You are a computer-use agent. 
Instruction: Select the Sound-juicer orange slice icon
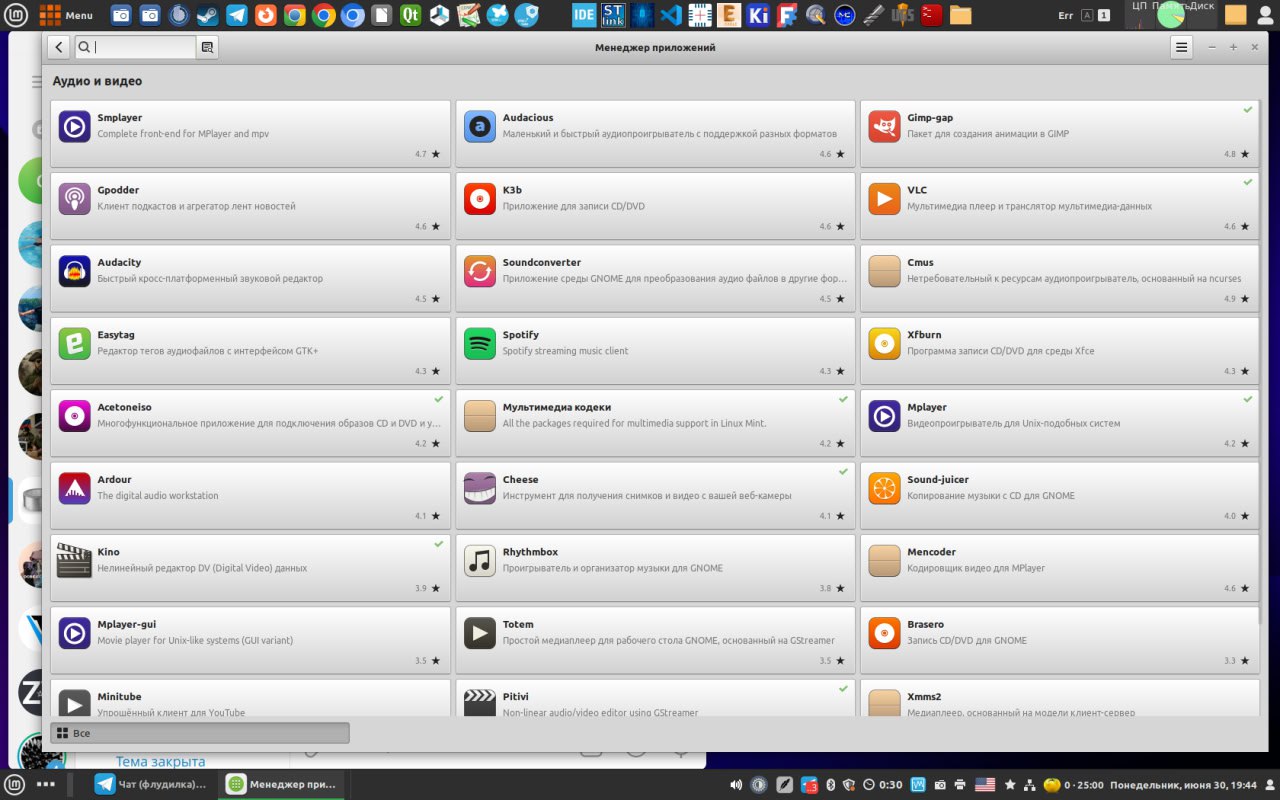[x=884, y=488]
